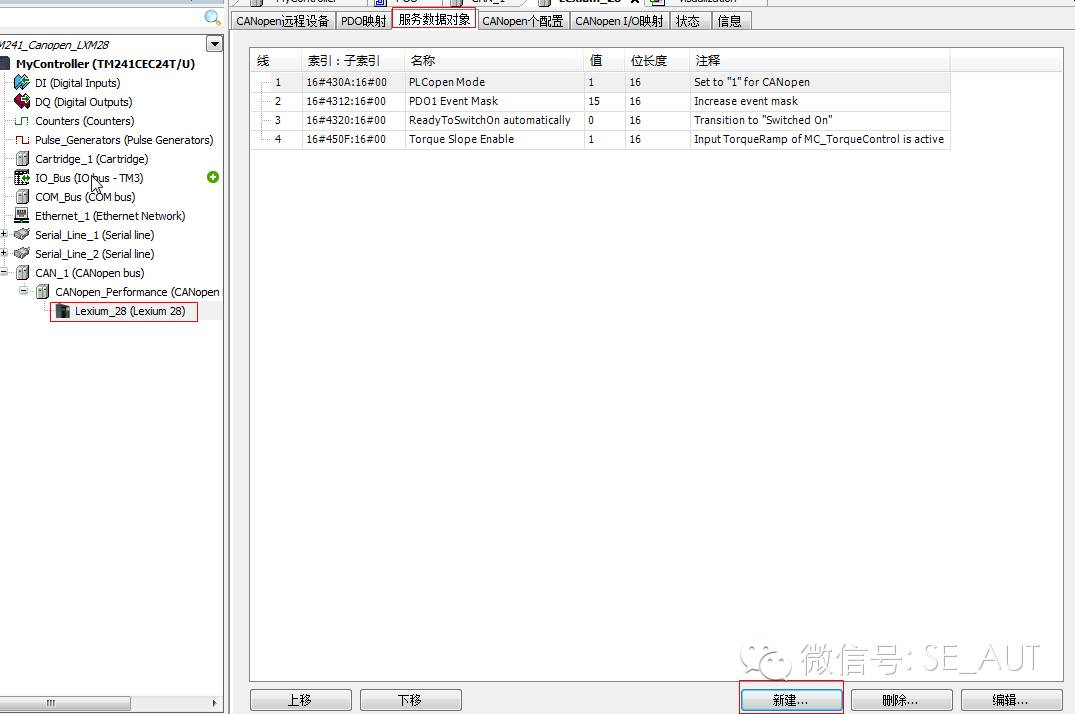
Task: Expand the Serial_Line_2 tree node
Action: 4,252
